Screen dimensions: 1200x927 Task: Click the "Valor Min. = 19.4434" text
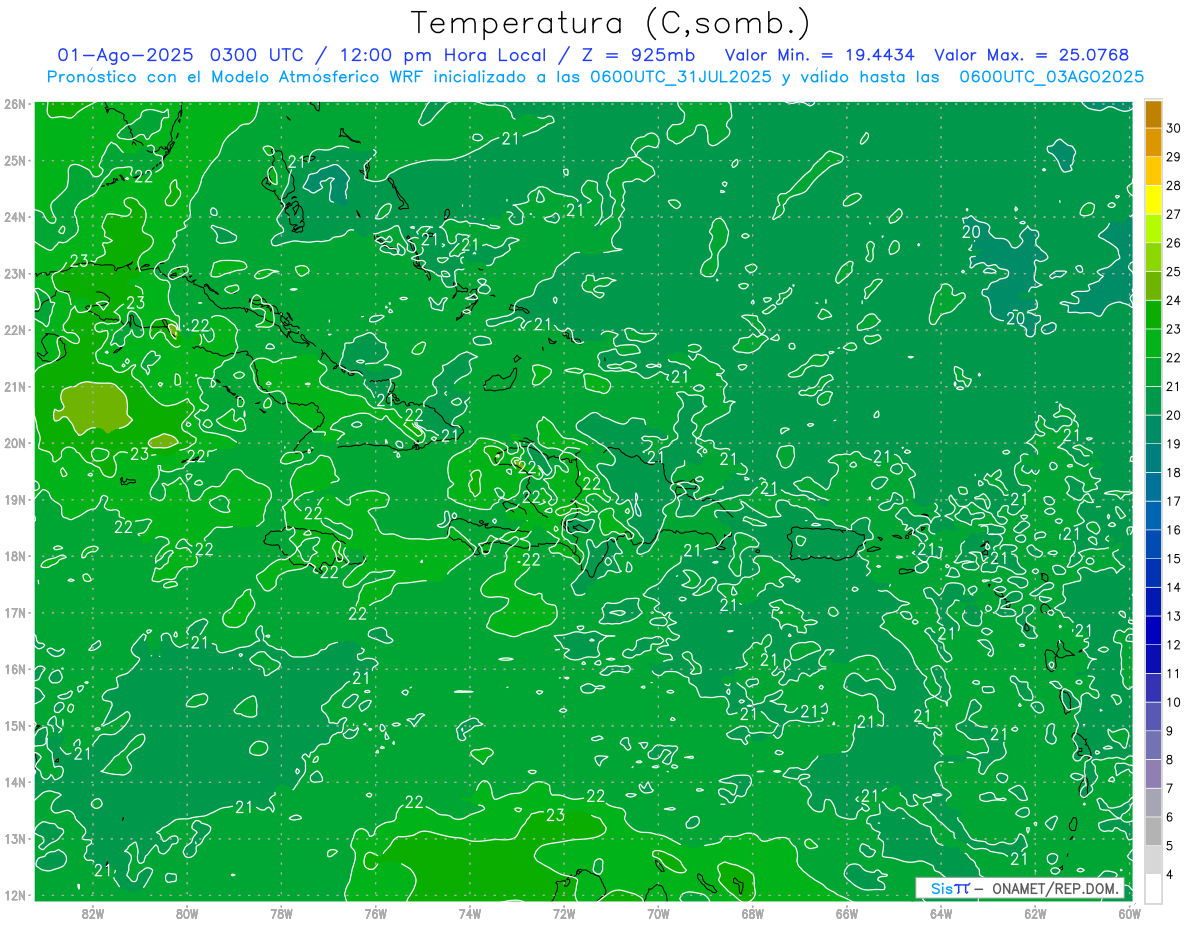tap(819, 55)
